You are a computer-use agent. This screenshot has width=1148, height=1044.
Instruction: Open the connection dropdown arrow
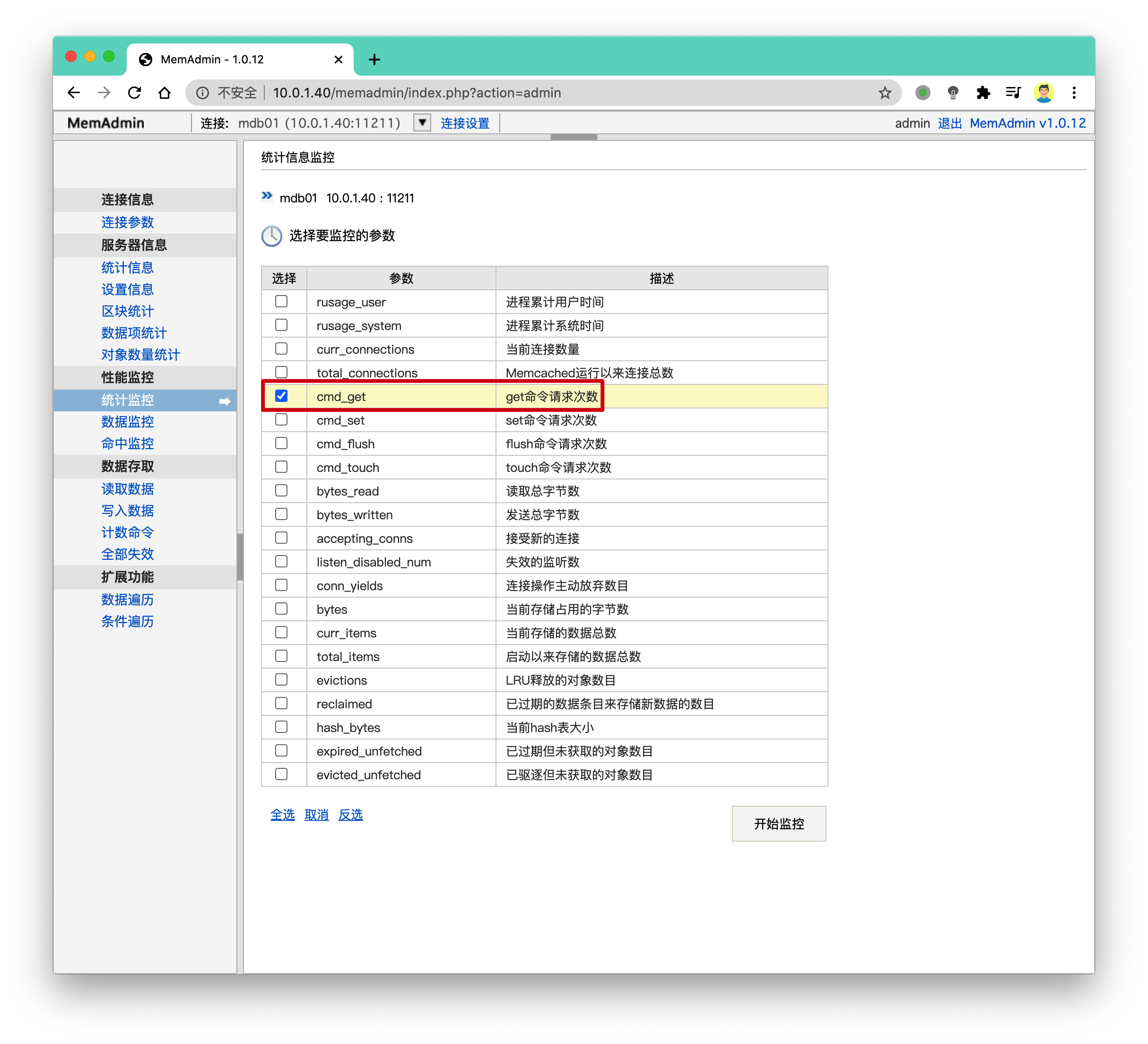(x=422, y=122)
